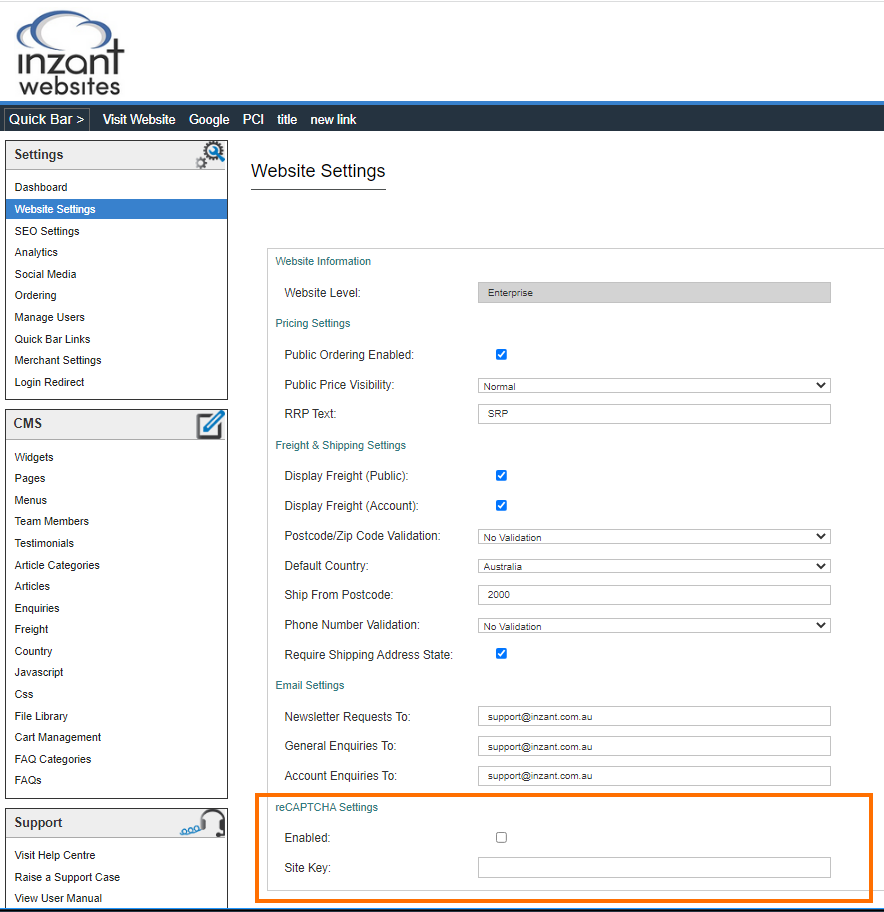Click the CMS edit pencil icon
884x912 pixels.
tap(210, 424)
